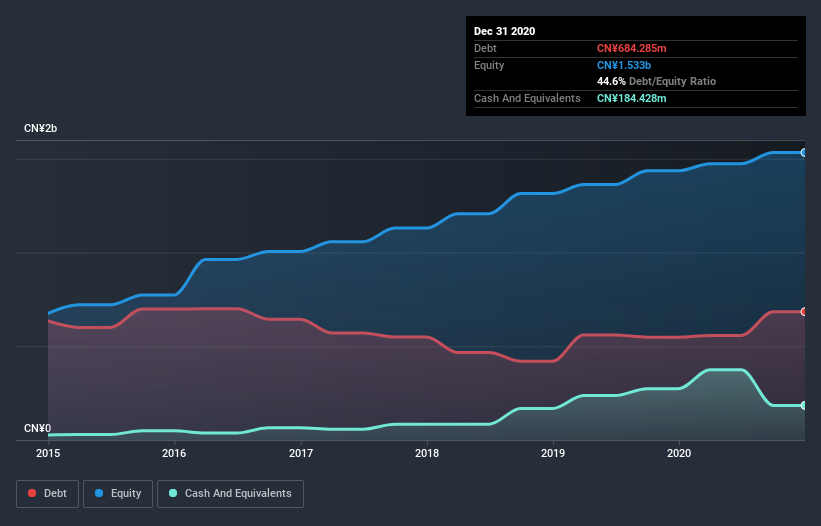Toggle the Debt series legend button
The width and height of the screenshot is (821, 526).
click(x=48, y=494)
